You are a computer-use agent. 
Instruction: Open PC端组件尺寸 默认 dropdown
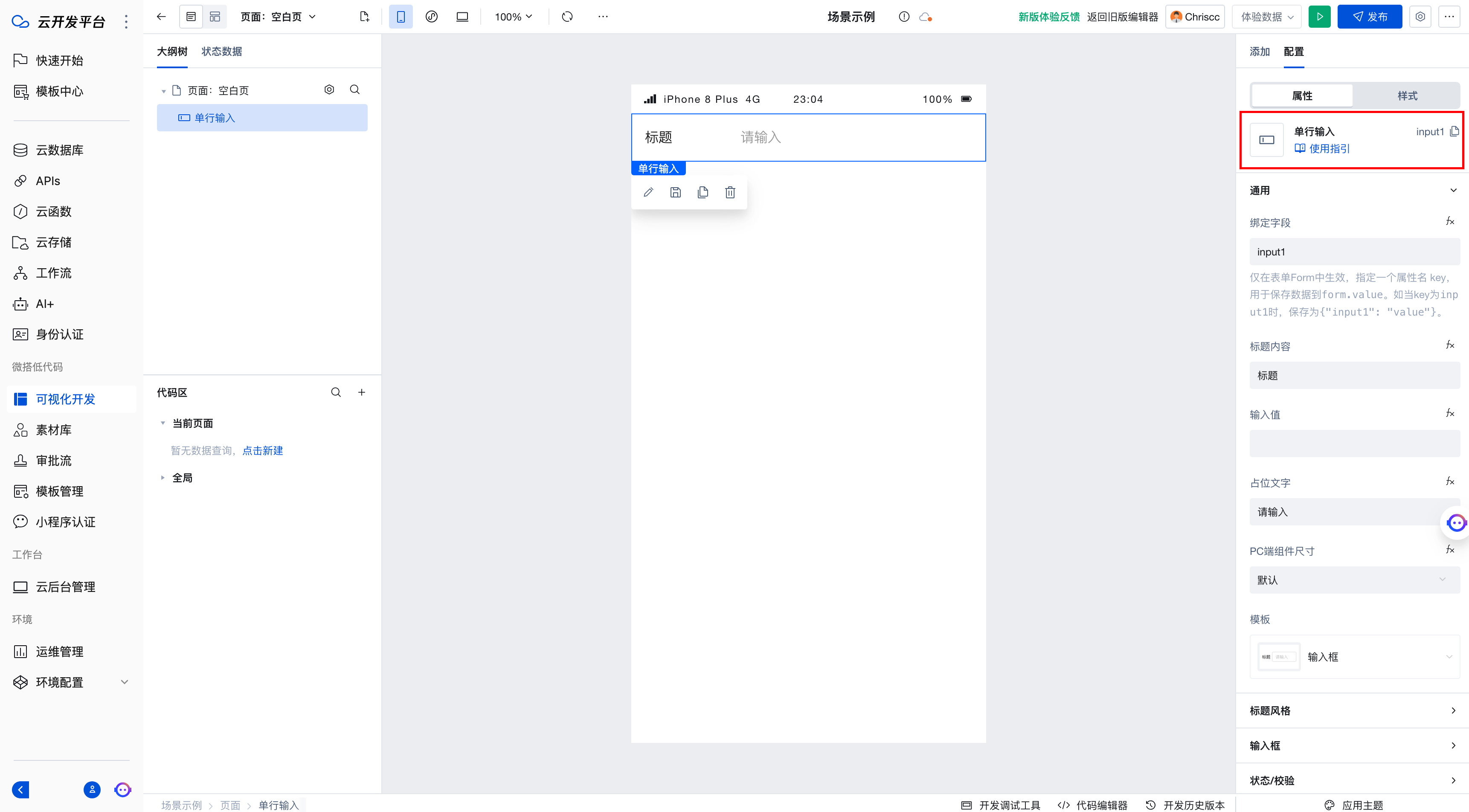pos(1354,580)
